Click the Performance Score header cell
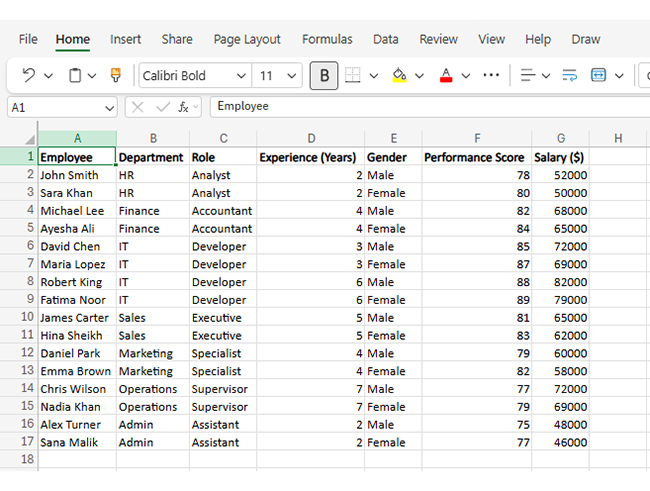The width and height of the screenshot is (650, 491). pos(477,158)
